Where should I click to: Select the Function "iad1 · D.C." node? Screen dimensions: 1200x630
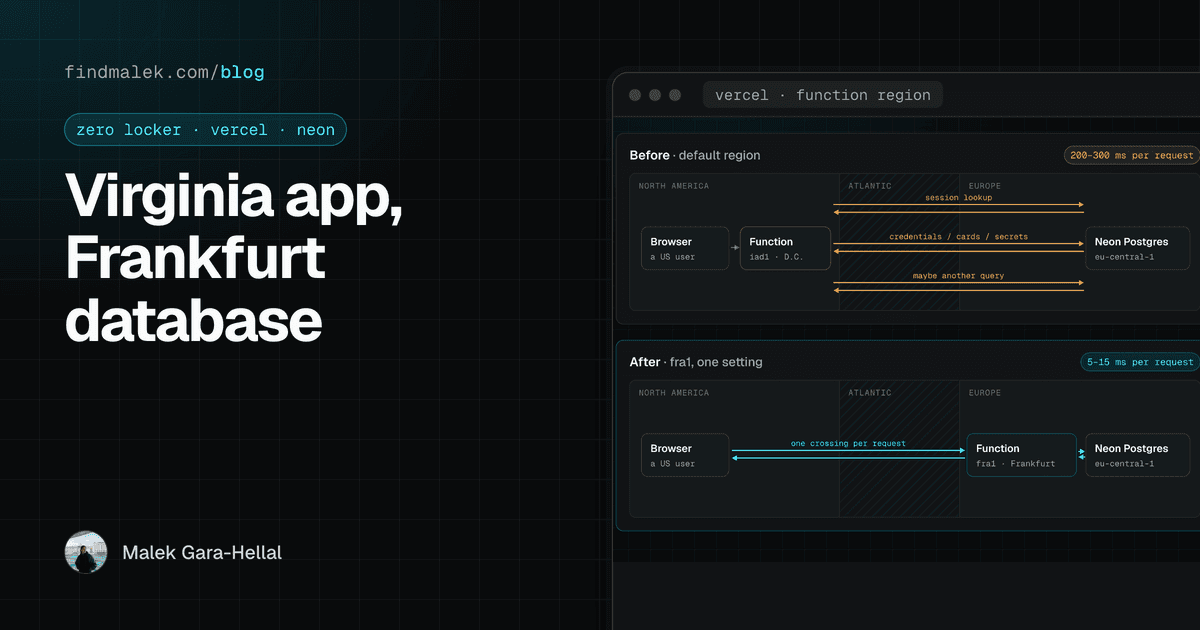(x=785, y=248)
